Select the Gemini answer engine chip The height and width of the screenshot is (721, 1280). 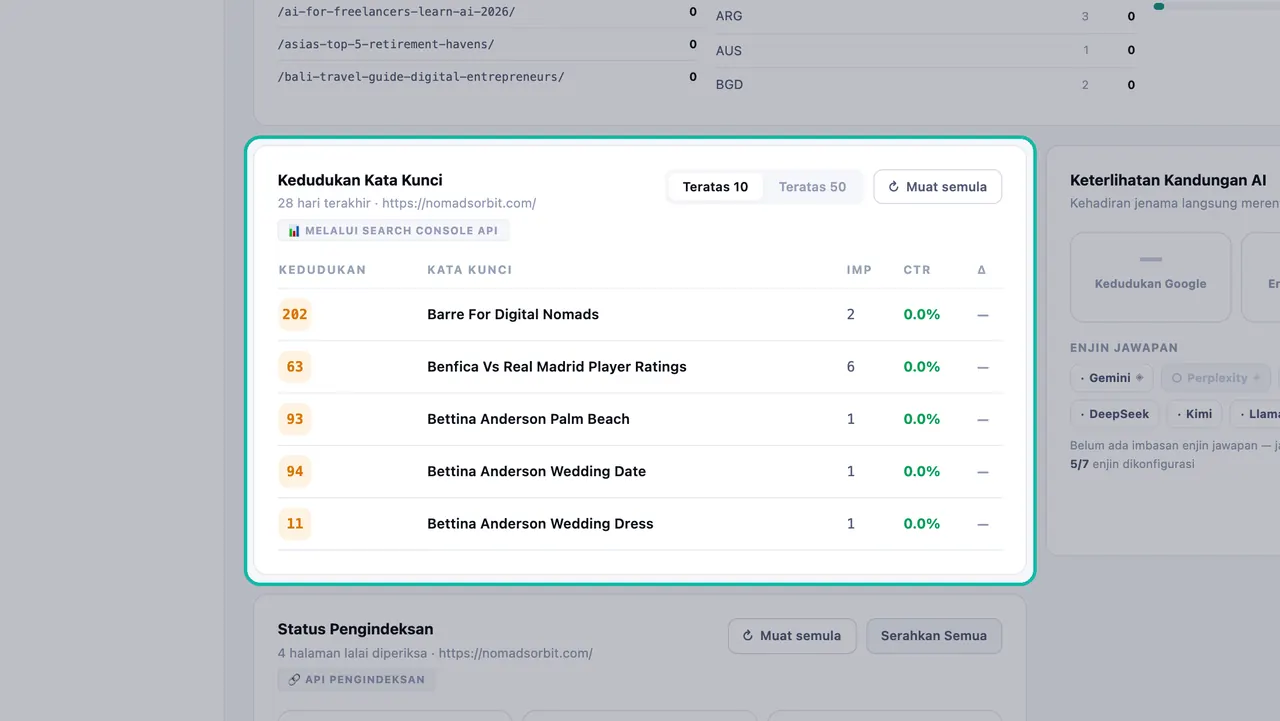click(1111, 378)
